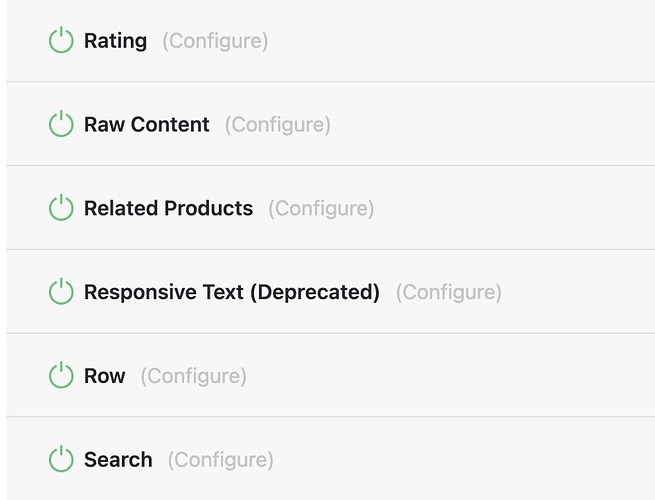This screenshot has height=500, width=655.
Task: Click the Responsive Text (Deprecated) title
Action: [232, 292]
